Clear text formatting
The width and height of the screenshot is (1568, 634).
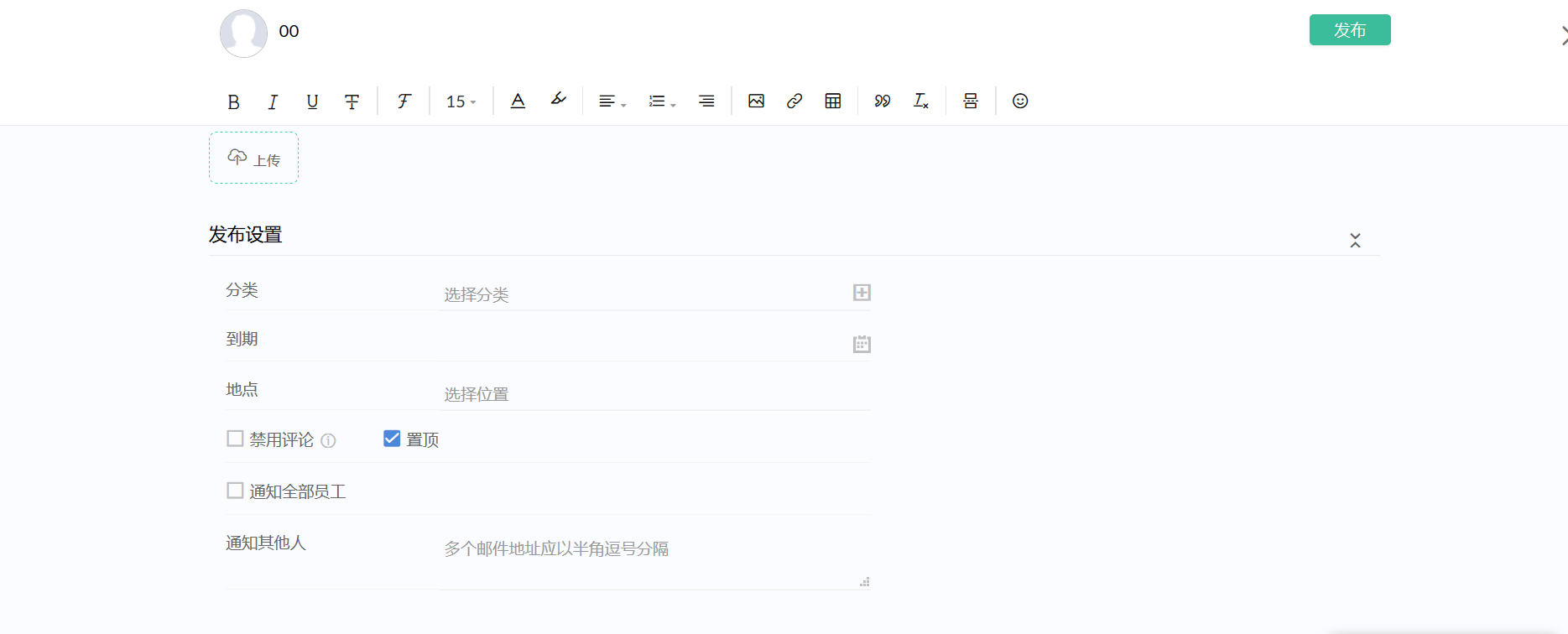tap(920, 101)
